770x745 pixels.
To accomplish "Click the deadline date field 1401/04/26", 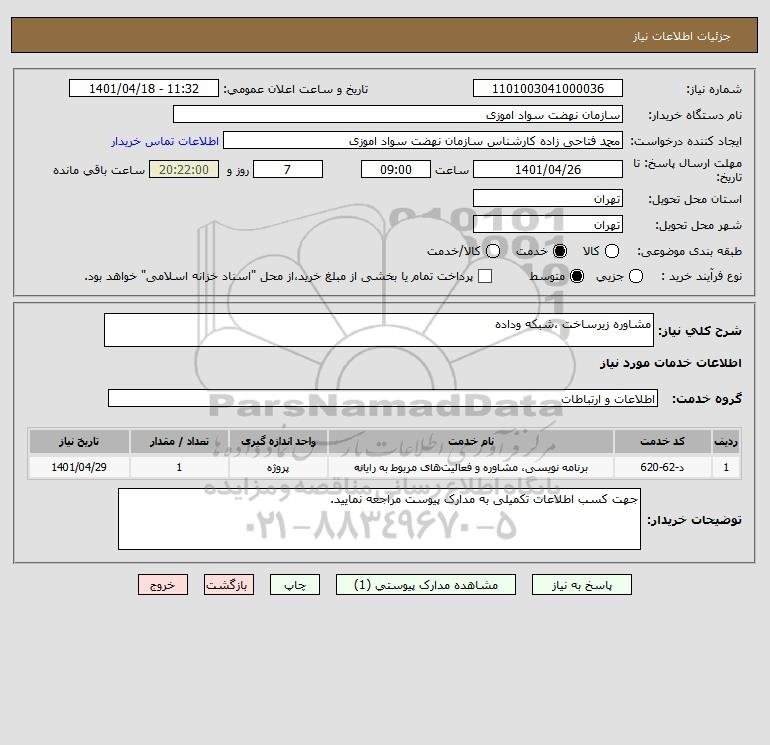I will pos(548,169).
